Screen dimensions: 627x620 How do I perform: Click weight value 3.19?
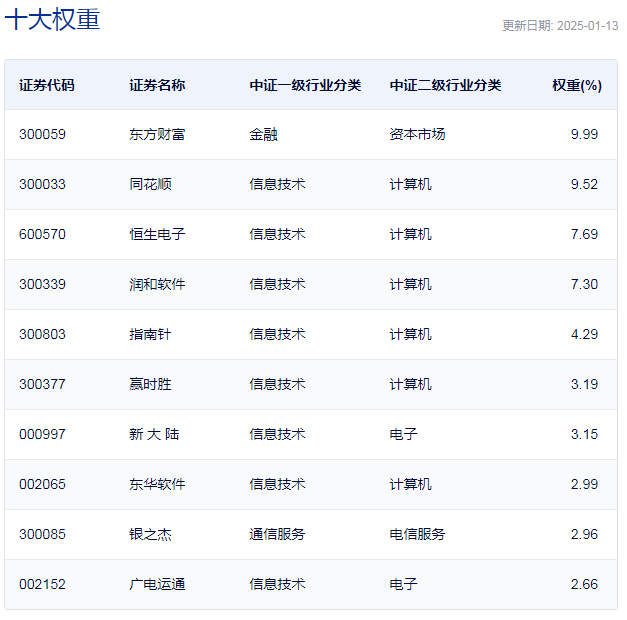click(x=584, y=384)
